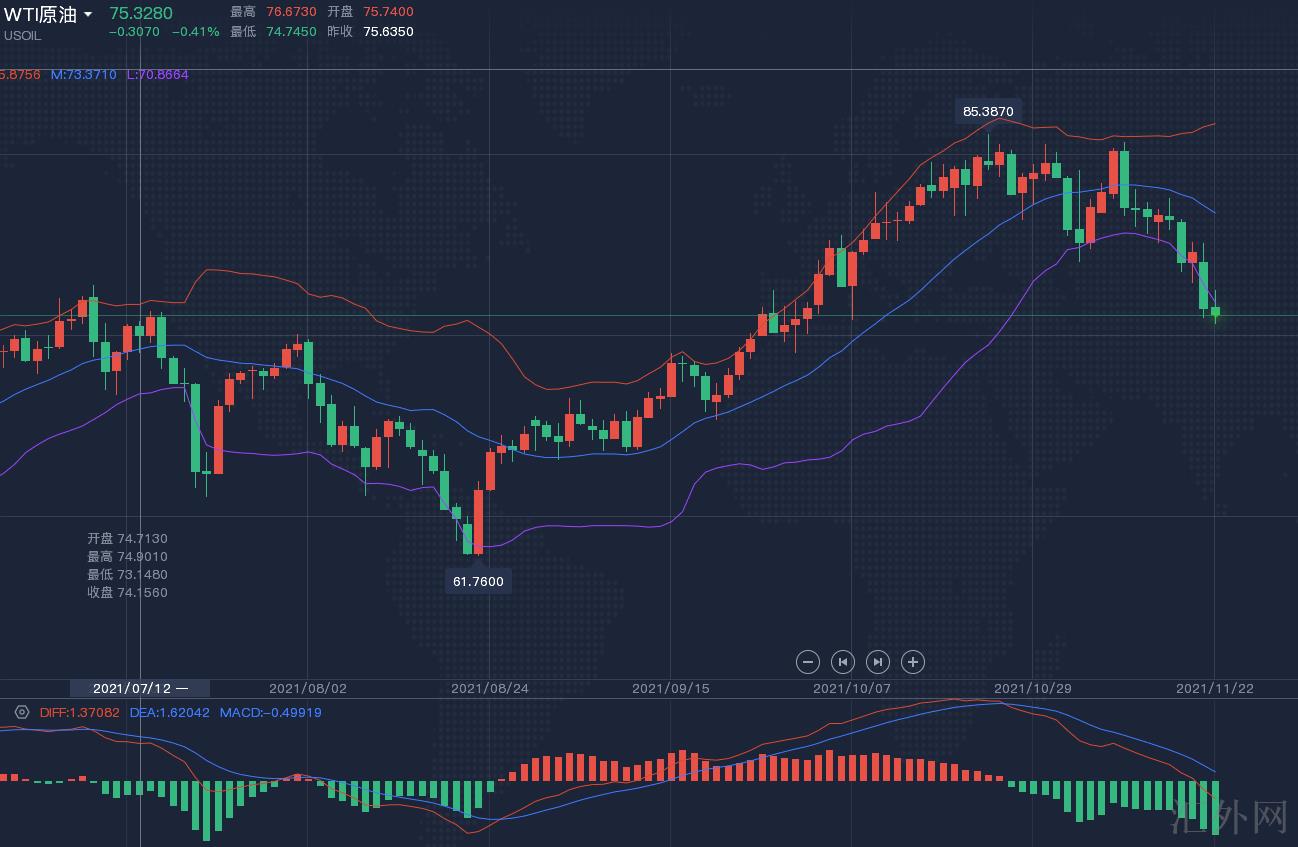Image resolution: width=1298 pixels, height=847 pixels.
Task: Jump to latest data with skip-forward icon
Action: 877,661
